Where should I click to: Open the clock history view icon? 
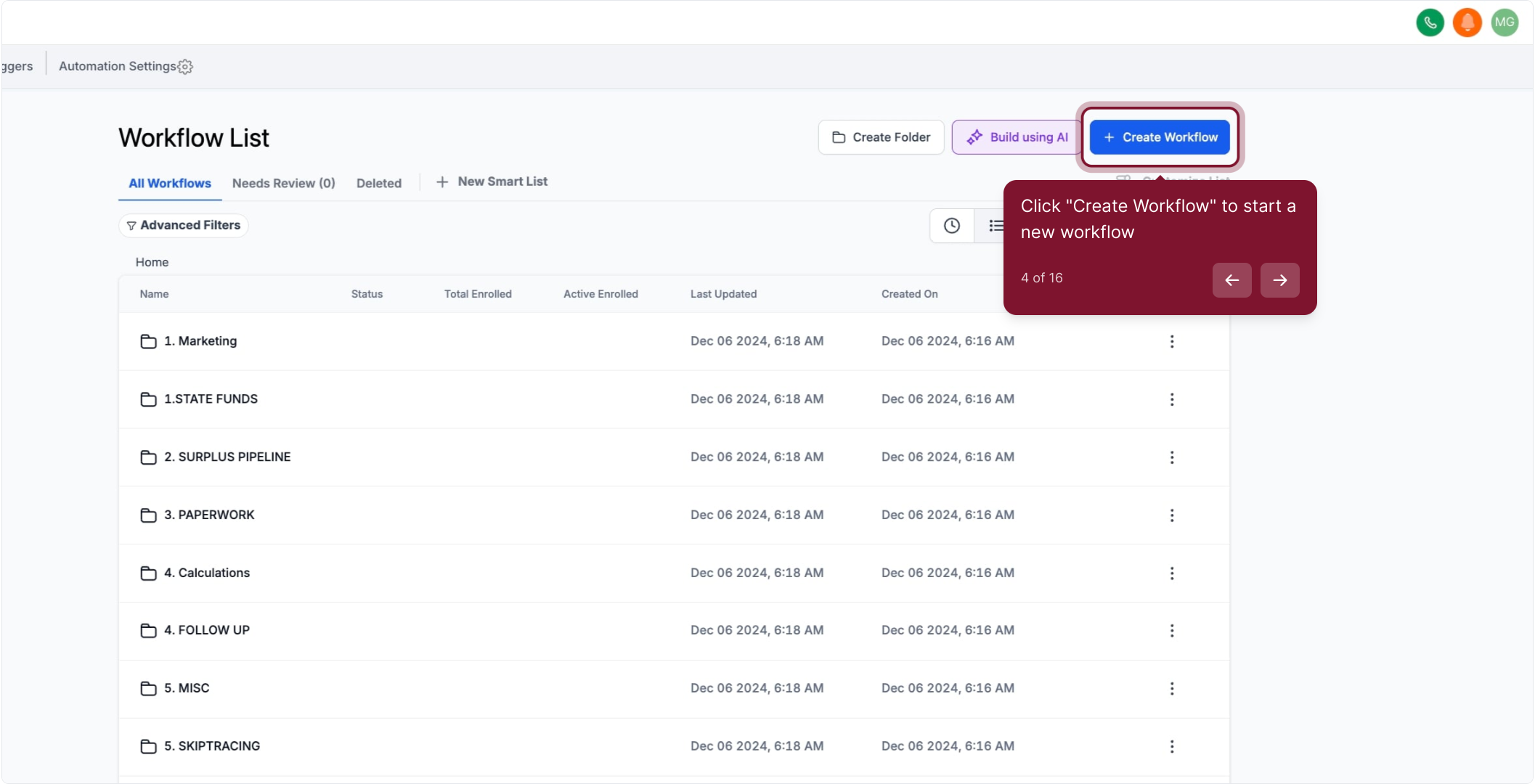[951, 226]
